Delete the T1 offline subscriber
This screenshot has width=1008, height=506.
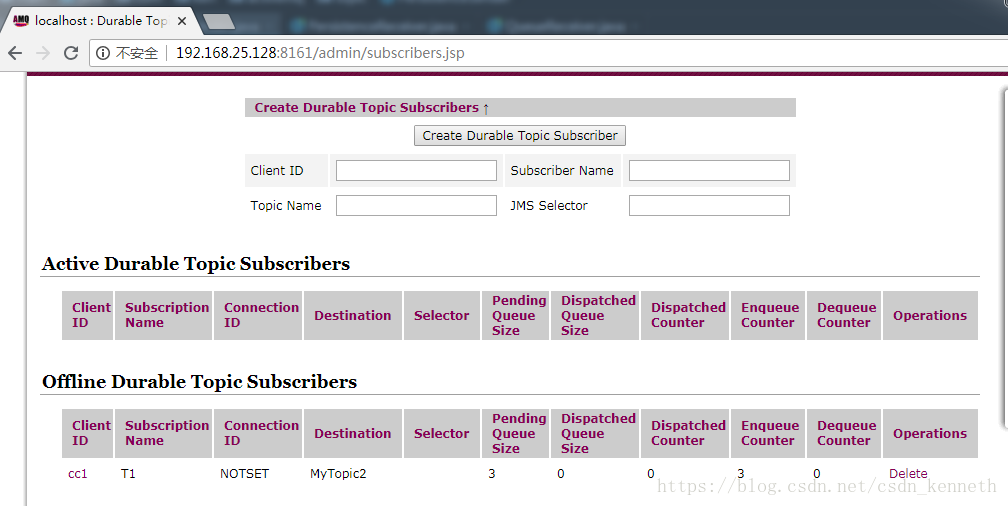coord(908,474)
